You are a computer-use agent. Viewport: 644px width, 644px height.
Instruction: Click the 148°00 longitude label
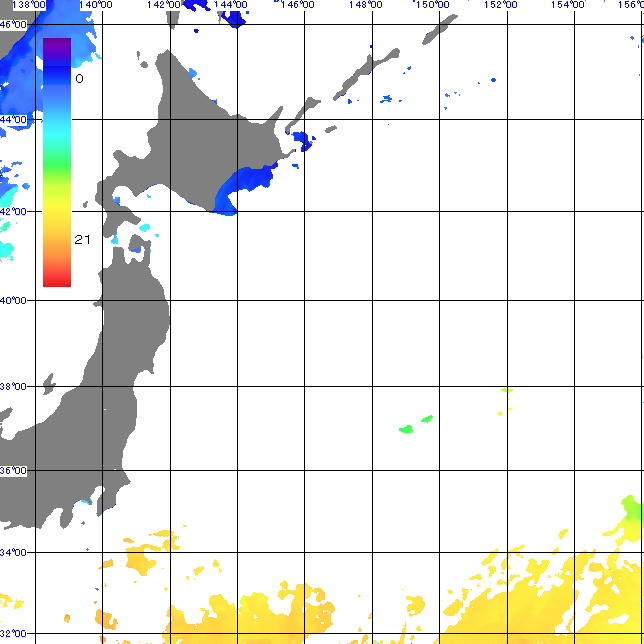click(366, 5)
